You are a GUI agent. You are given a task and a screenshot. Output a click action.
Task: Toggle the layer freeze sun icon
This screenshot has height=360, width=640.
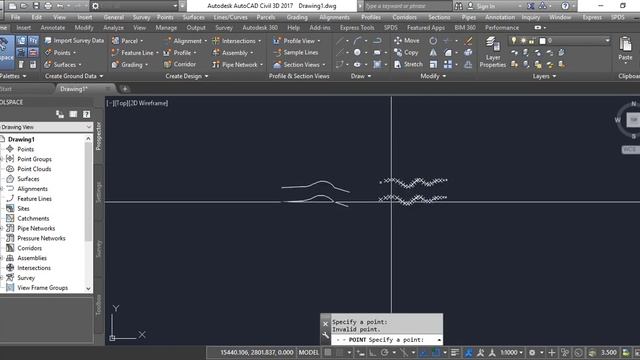tap(523, 40)
